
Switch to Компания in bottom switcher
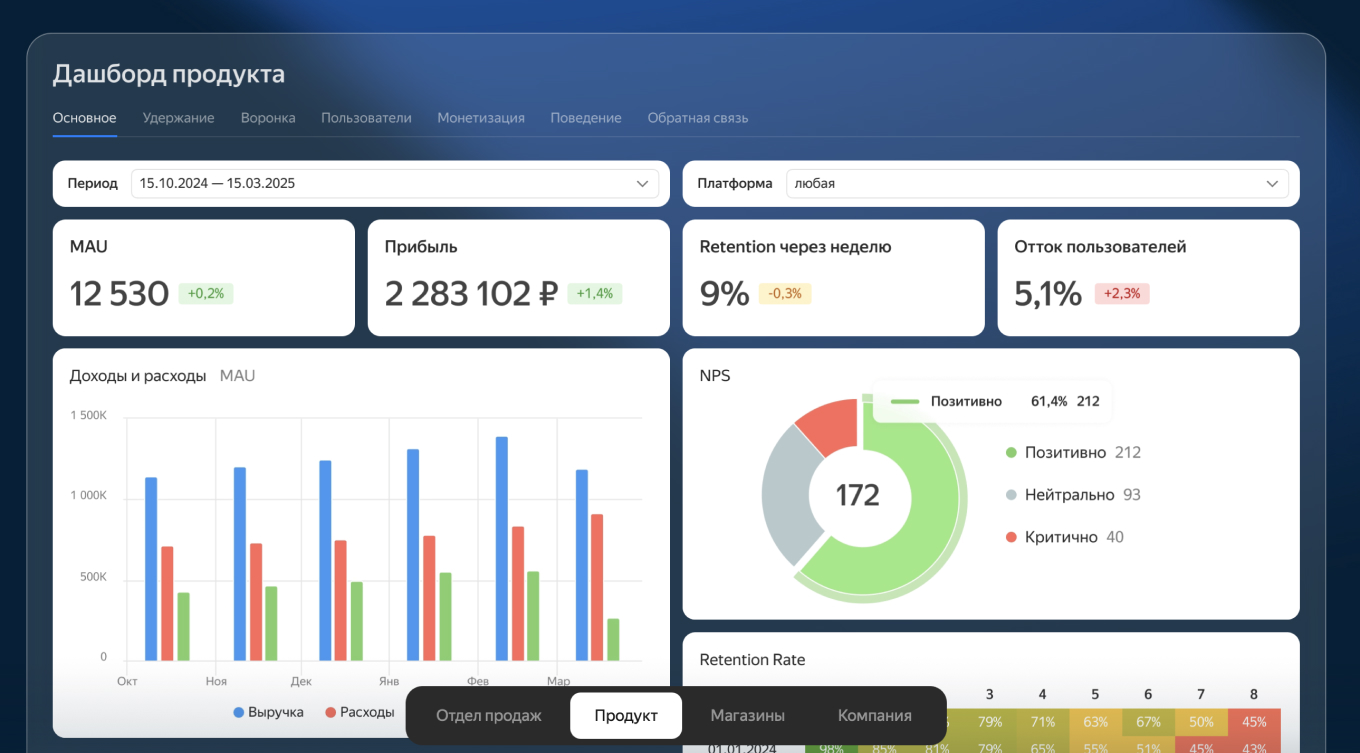tap(875, 716)
